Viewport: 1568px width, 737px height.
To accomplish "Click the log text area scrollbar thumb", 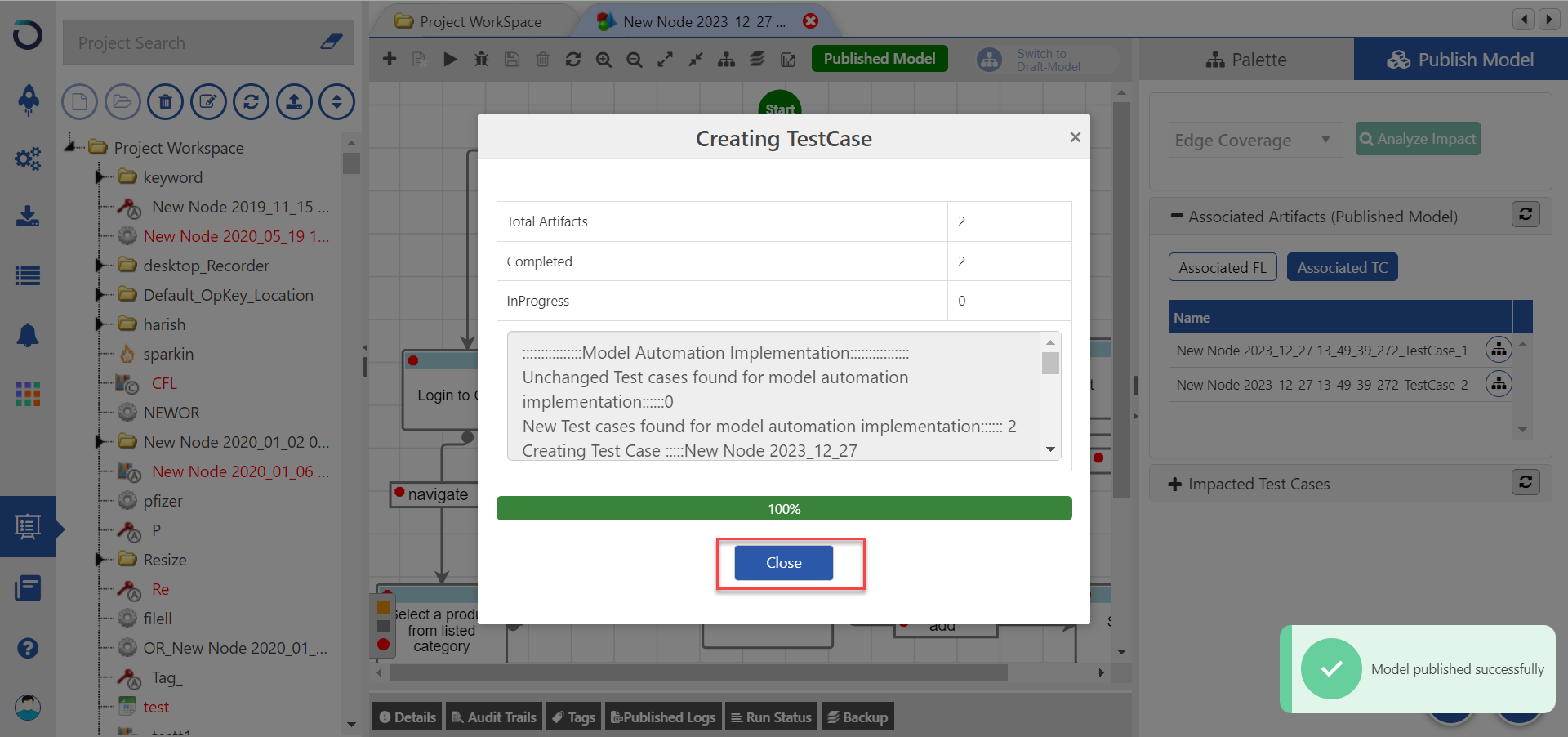I will click(x=1050, y=363).
